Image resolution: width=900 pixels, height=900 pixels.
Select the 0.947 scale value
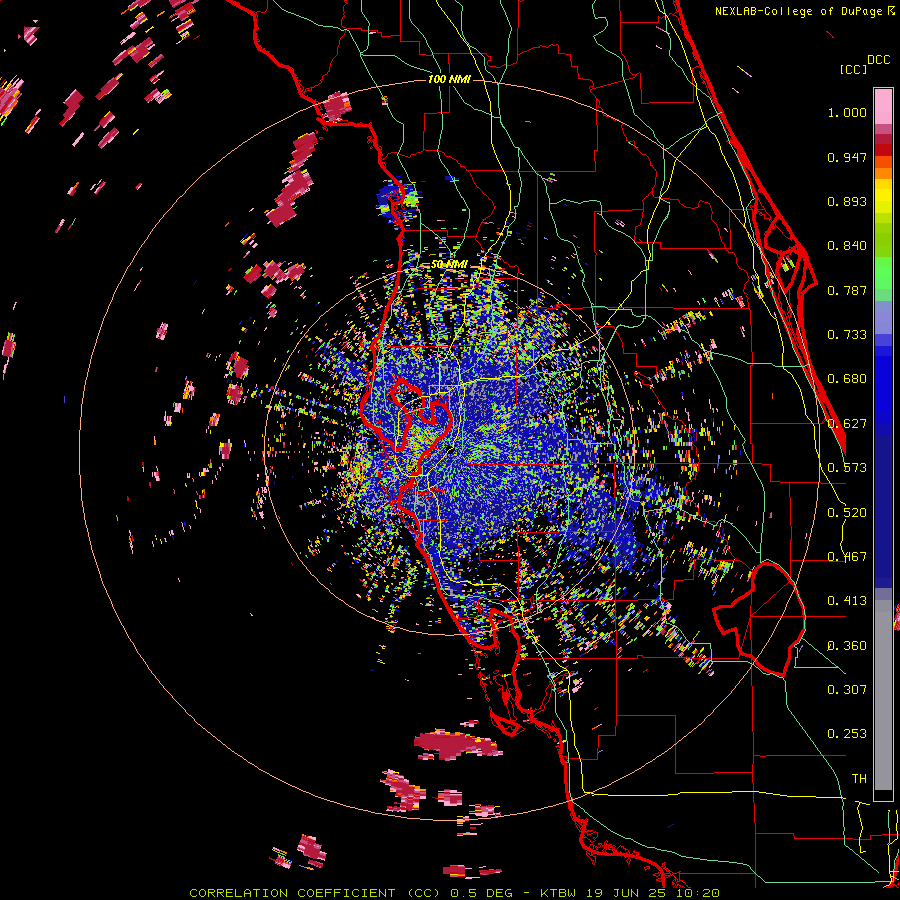click(x=847, y=157)
